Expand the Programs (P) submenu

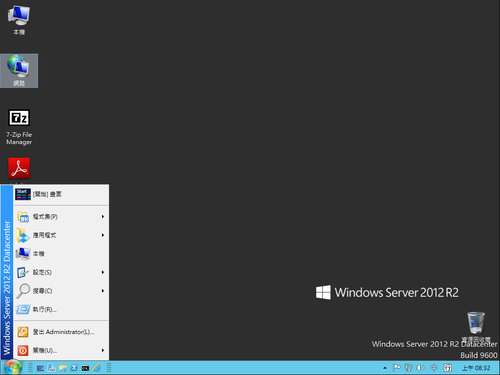pyautogui.click(x=61, y=217)
